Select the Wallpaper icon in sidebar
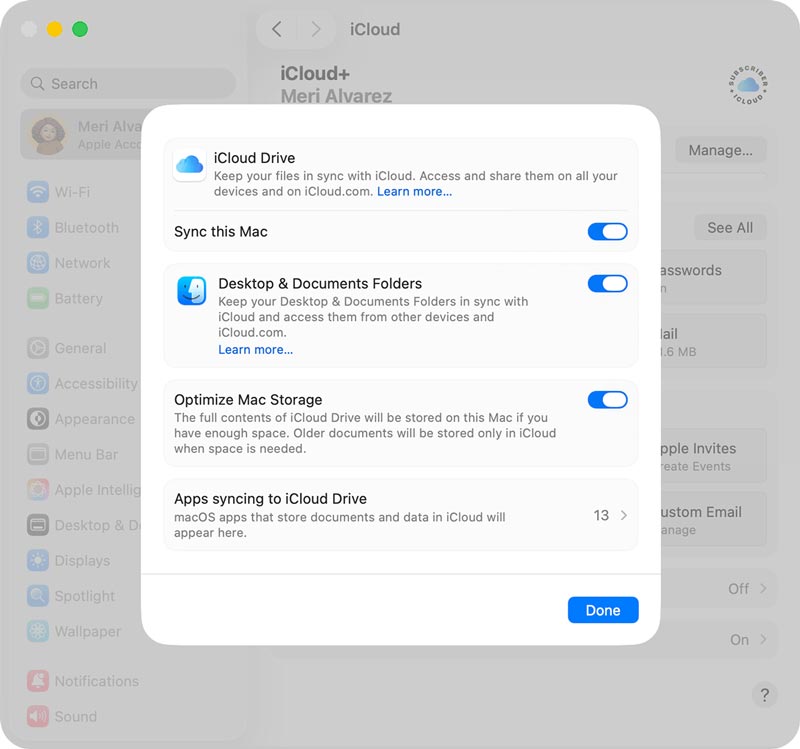Viewport: 800px width, 749px height. (38, 631)
